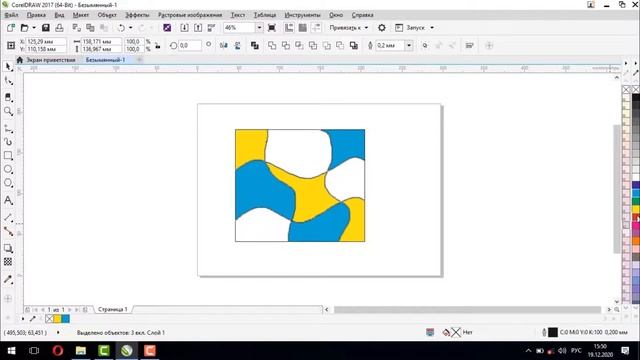Viewport: 640px width, 360px height.
Task: Go to the next page arrow
Action: pos(70,310)
